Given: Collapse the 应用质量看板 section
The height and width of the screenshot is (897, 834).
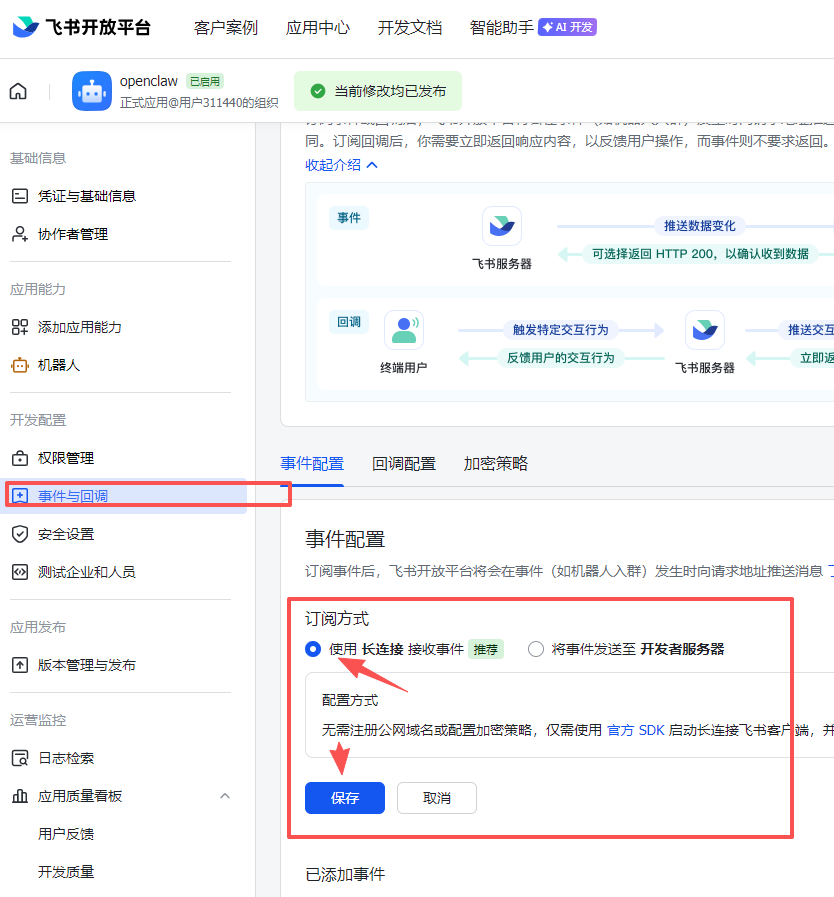Looking at the screenshot, I should [225, 796].
